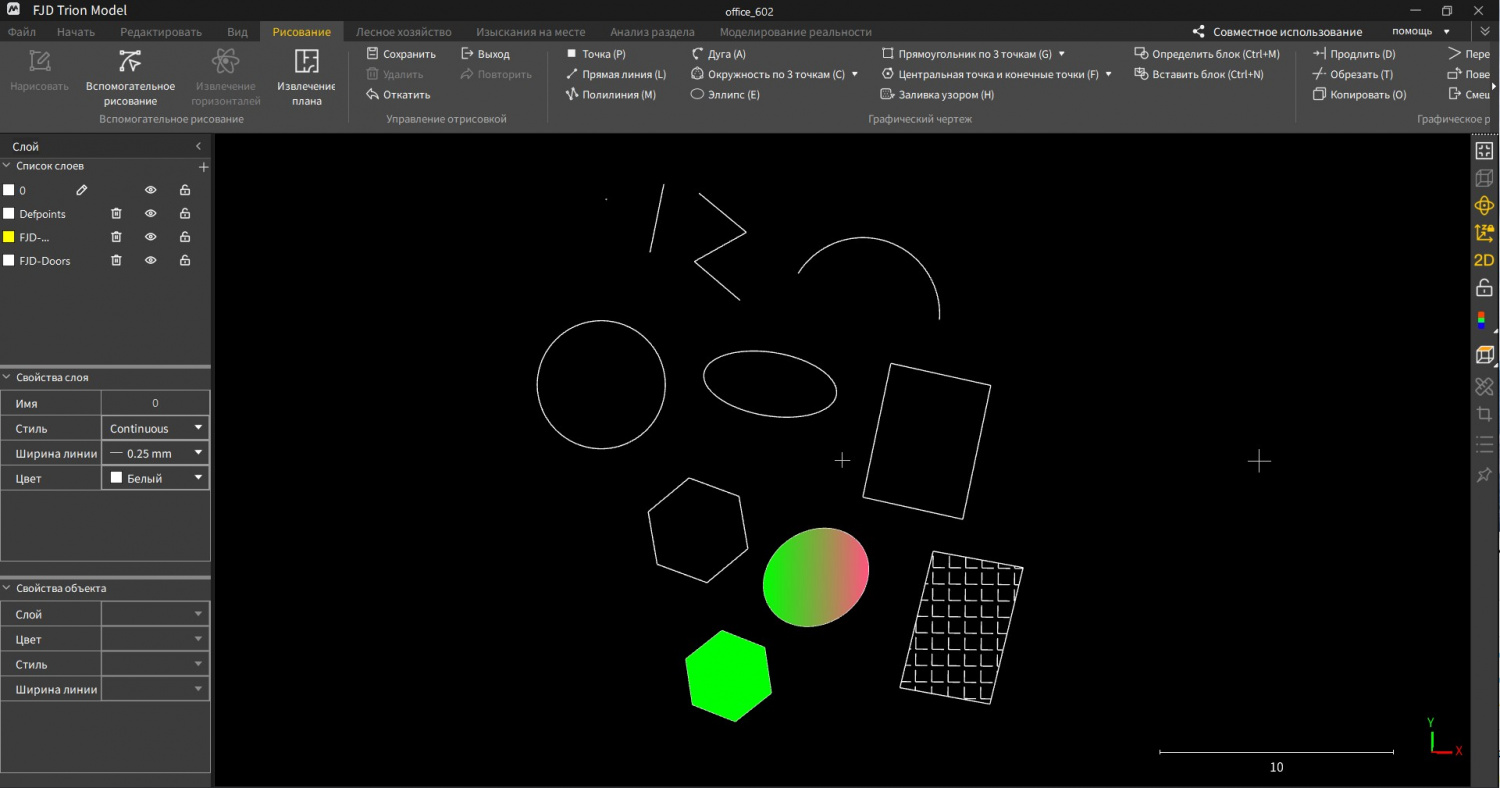
Task: Open the Стиль Continuous dropdown
Action: tap(155, 428)
